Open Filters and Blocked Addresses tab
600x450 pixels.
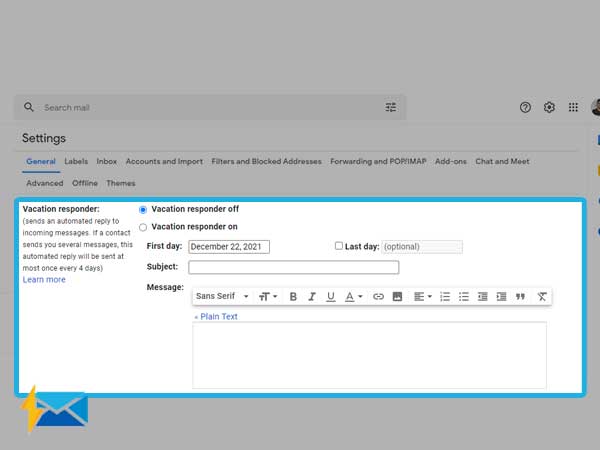(x=266, y=161)
